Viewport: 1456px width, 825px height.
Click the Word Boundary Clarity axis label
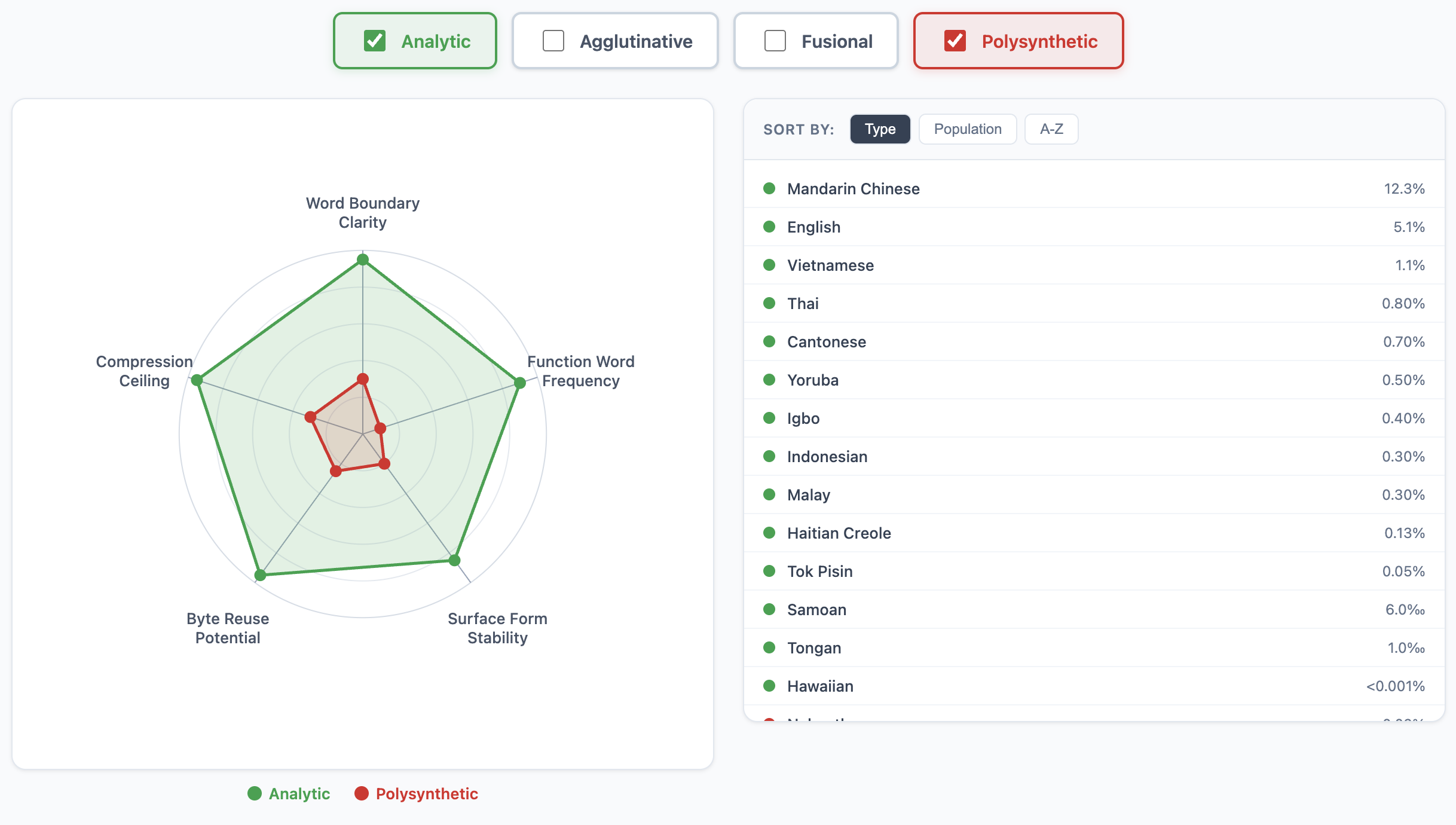click(x=362, y=213)
